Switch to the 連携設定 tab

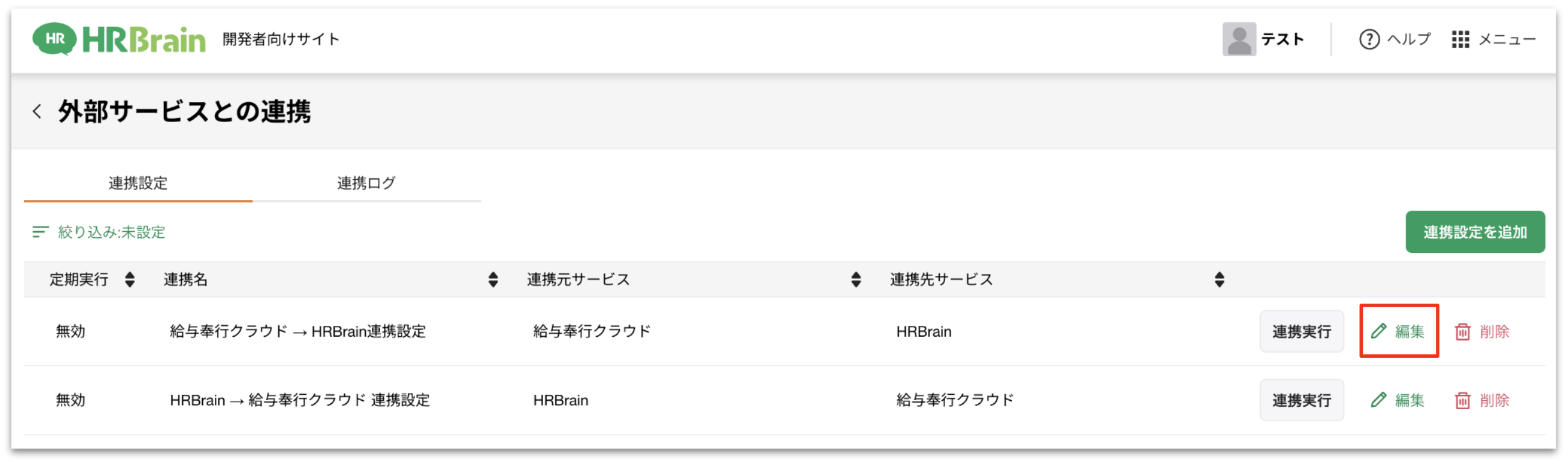138,183
